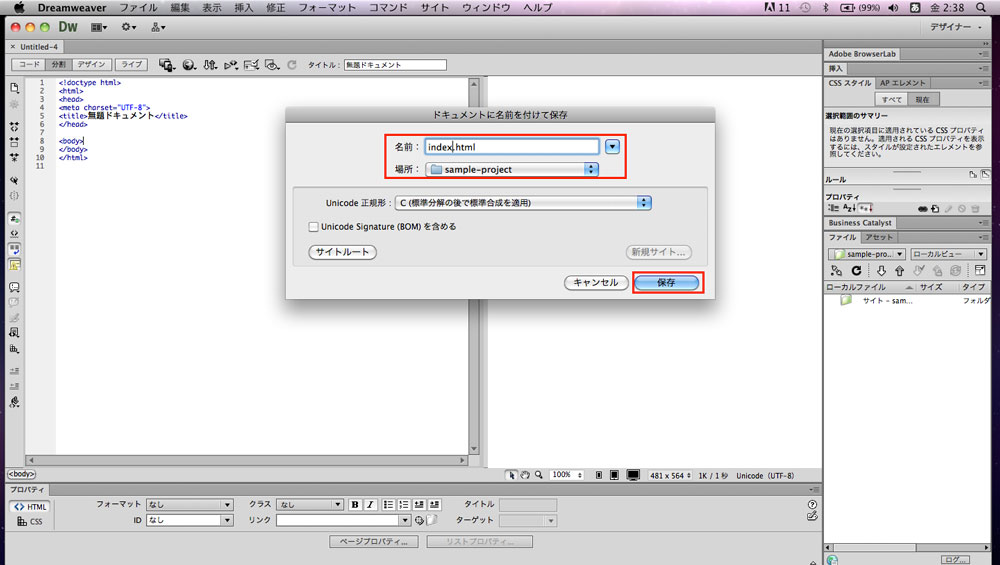The width and height of the screenshot is (1000, 565).
Task: Click the new CSS rule icon
Action: 935,209
